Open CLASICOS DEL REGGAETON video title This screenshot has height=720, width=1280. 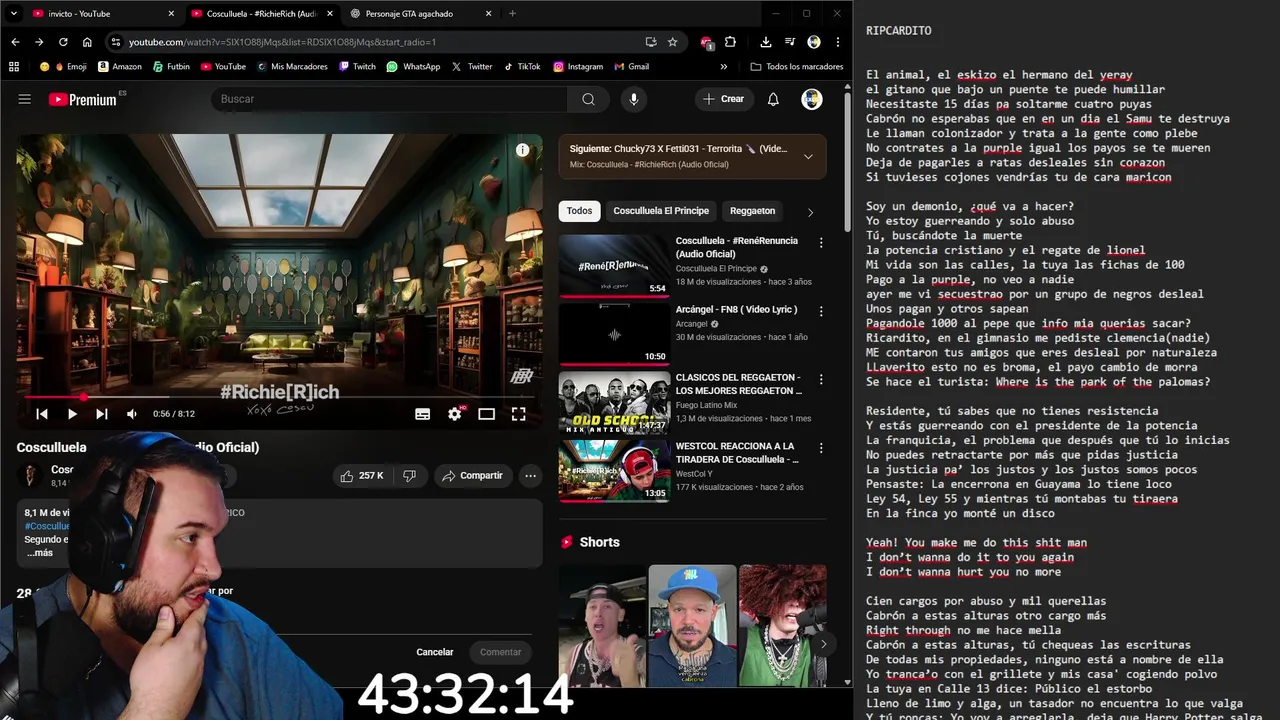739,384
